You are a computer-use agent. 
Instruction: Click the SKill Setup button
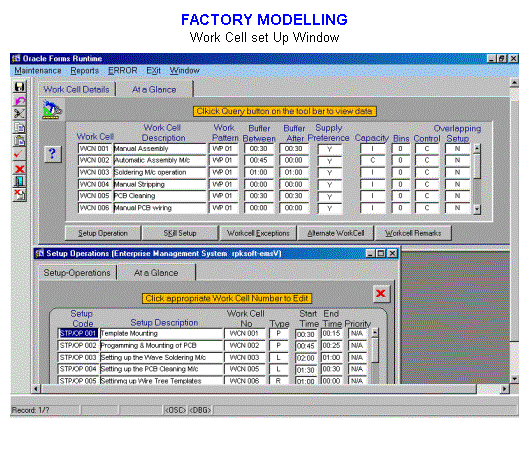pos(180,233)
